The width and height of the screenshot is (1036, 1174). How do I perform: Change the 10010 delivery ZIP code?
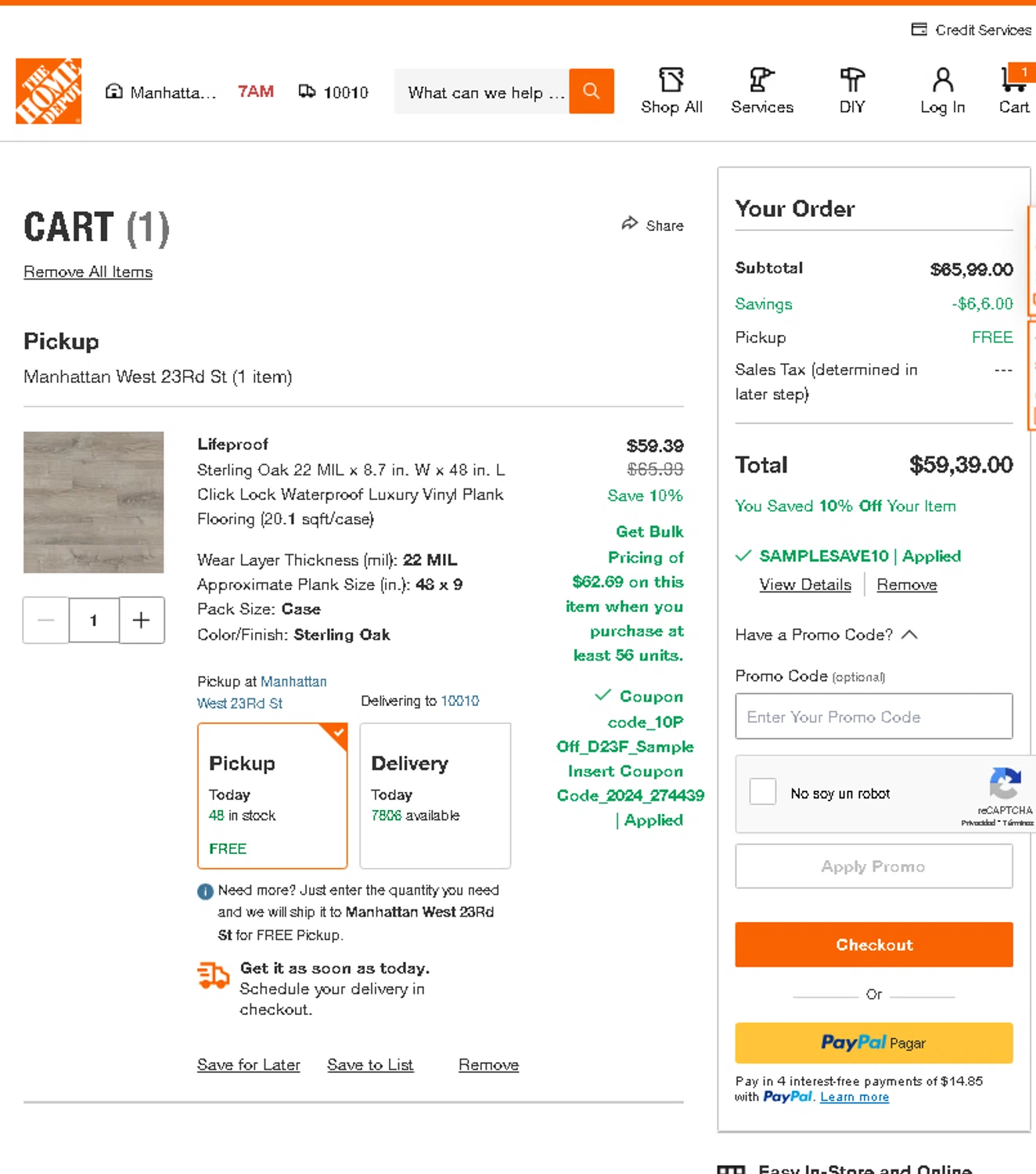[x=334, y=92]
